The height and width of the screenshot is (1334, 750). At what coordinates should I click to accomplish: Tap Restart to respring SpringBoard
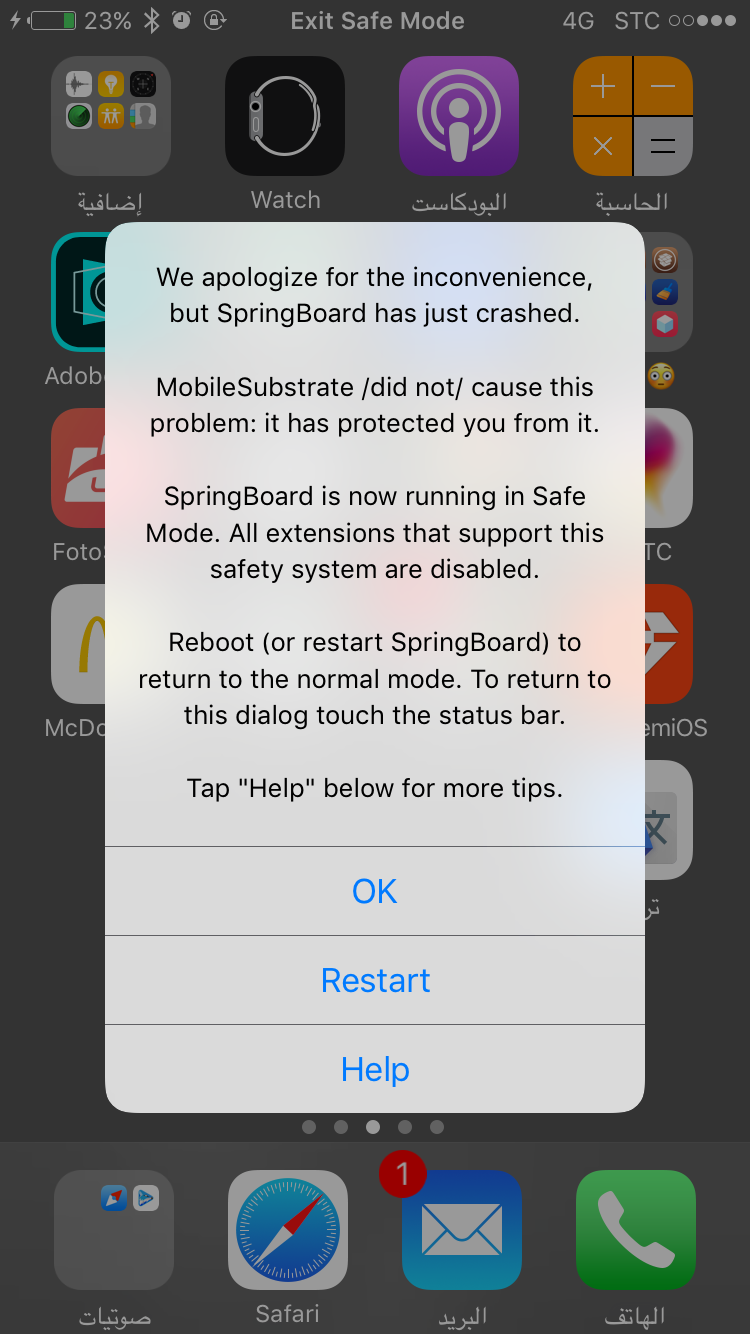[x=375, y=980]
